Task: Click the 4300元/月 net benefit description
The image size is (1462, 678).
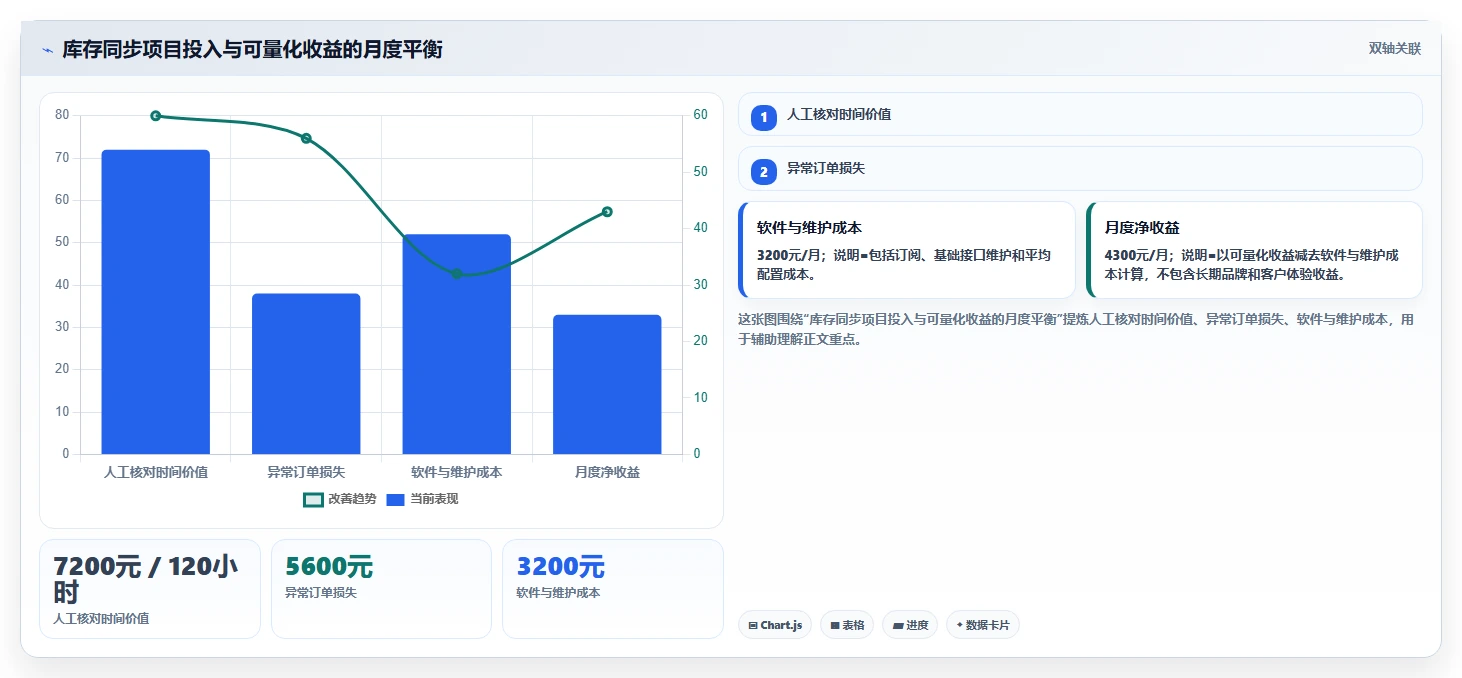Action: click(x=1252, y=265)
